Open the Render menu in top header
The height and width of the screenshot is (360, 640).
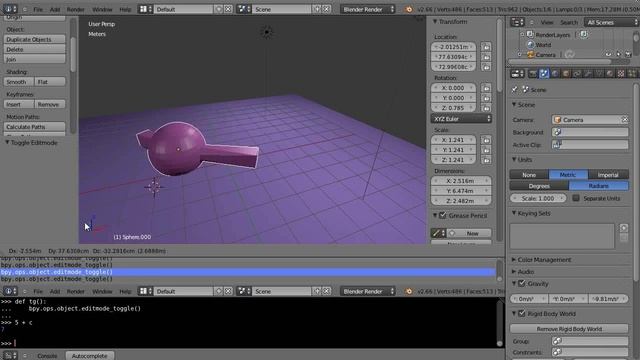(x=76, y=9)
